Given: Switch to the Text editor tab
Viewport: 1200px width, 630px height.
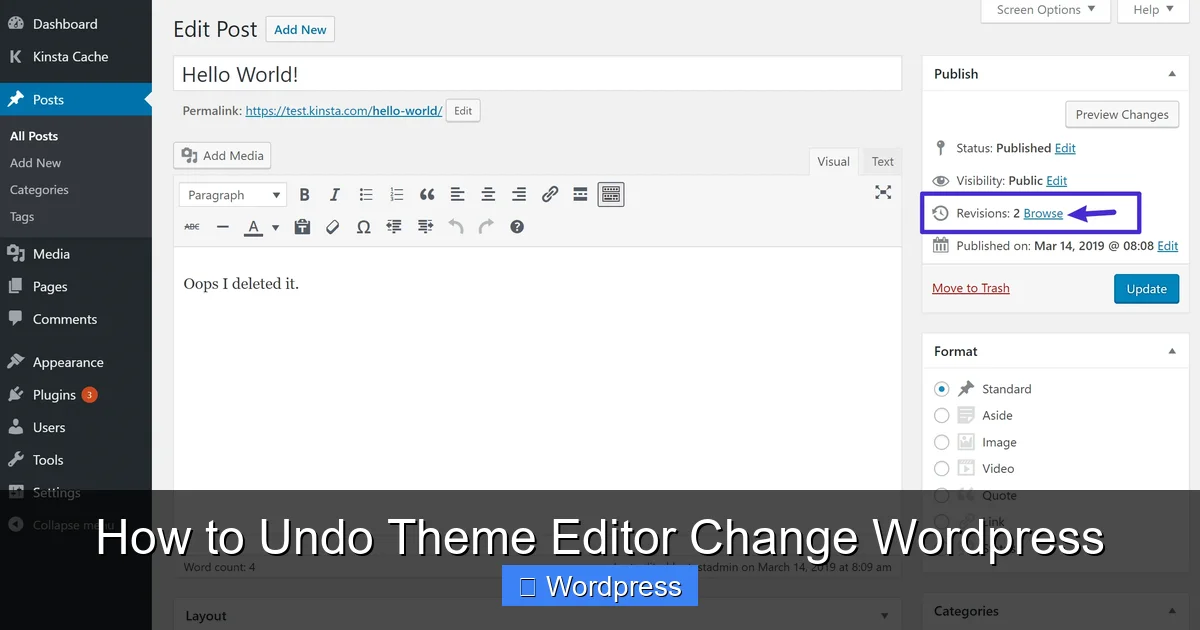Looking at the screenshot, I should tap(882, 161).
